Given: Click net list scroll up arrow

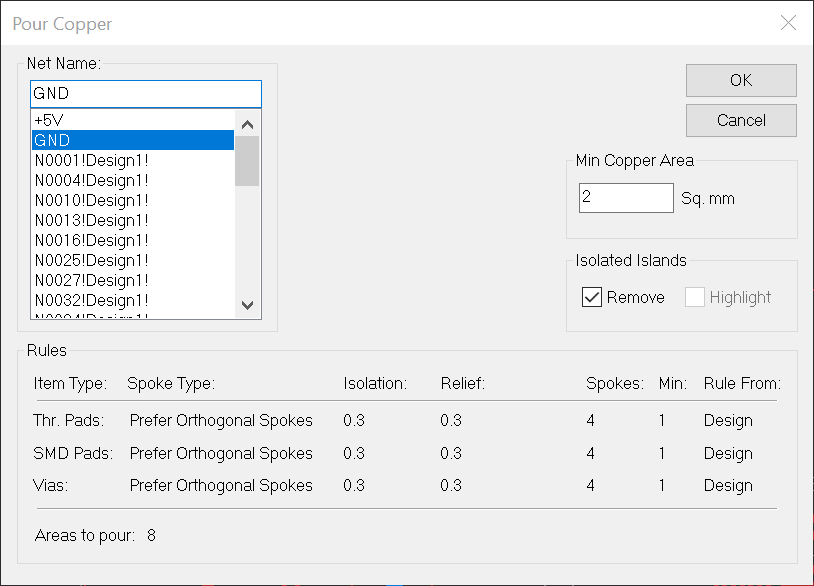Looking at the screenshot, I should point(248,124).
